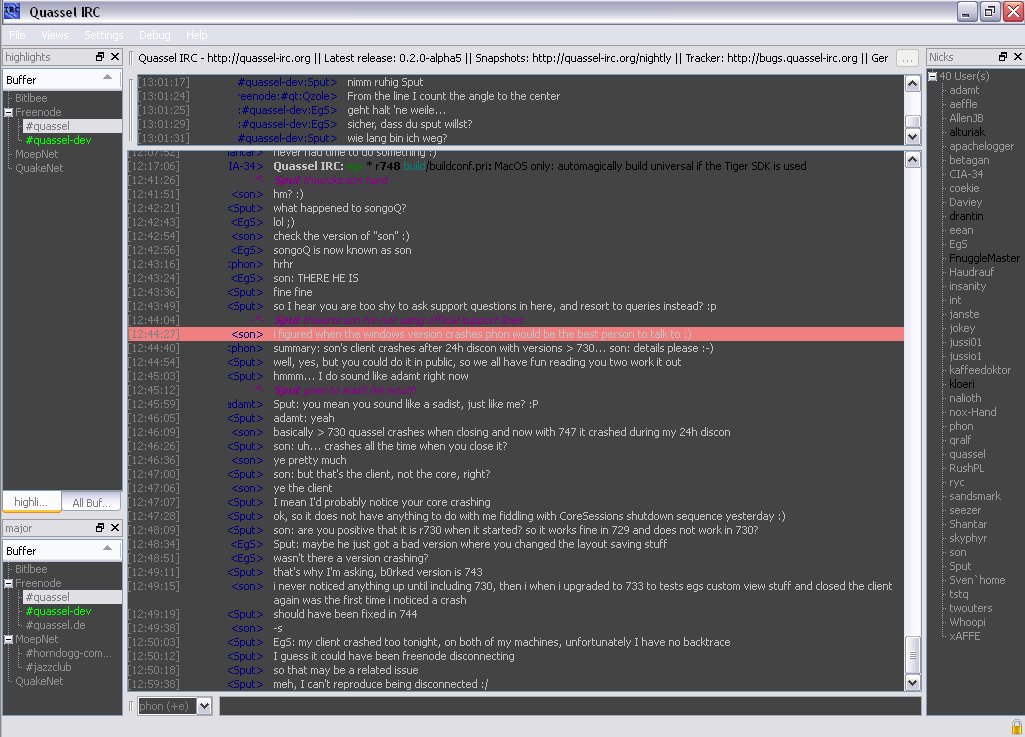The height and width of the screenshot is (737, 1025).
Task: Select nick twouters in user list
Action: point(970,608)
